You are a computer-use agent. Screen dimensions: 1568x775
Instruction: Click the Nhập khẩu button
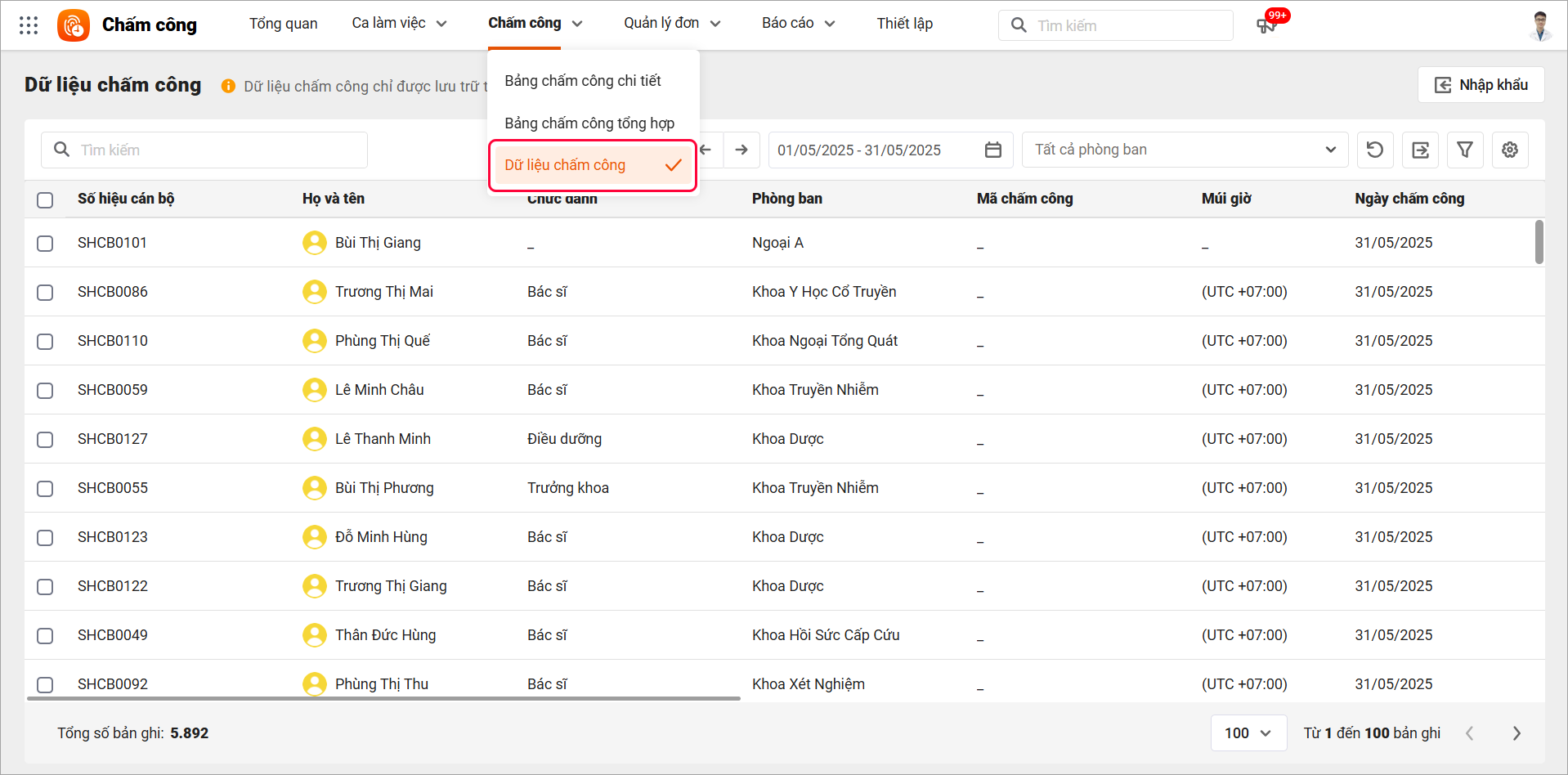pyautogui.click(x=1481, y=85)
